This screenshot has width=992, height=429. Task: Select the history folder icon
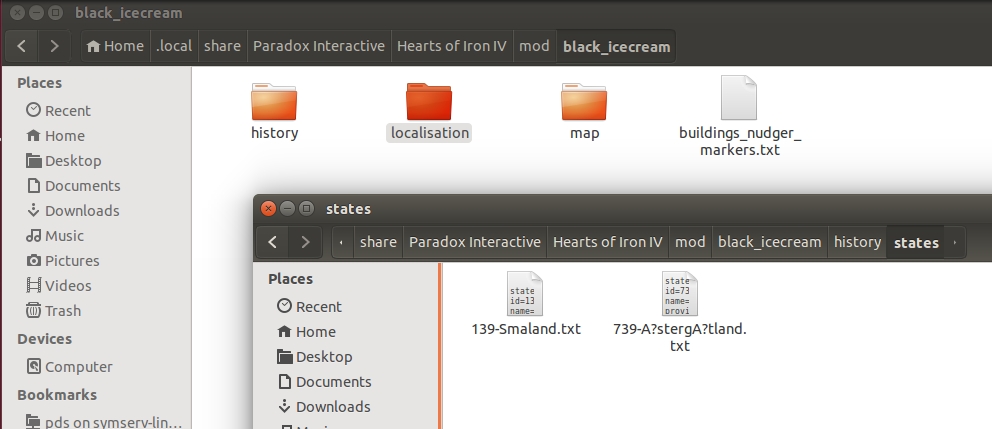coord(274,101)
